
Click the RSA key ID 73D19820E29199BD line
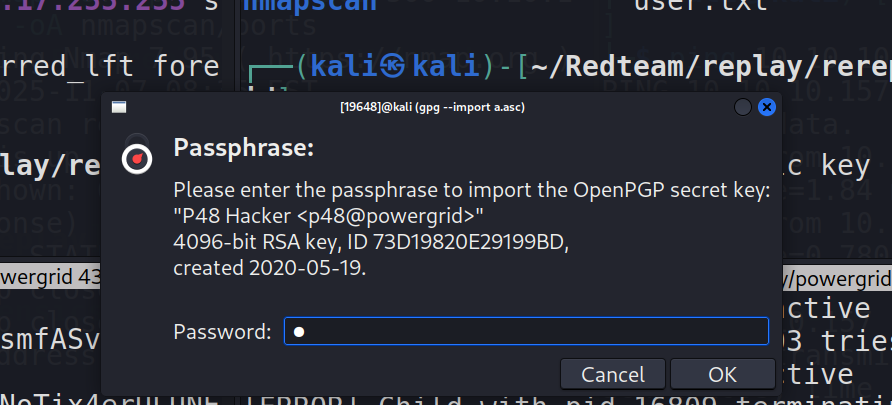click(371, 242)
